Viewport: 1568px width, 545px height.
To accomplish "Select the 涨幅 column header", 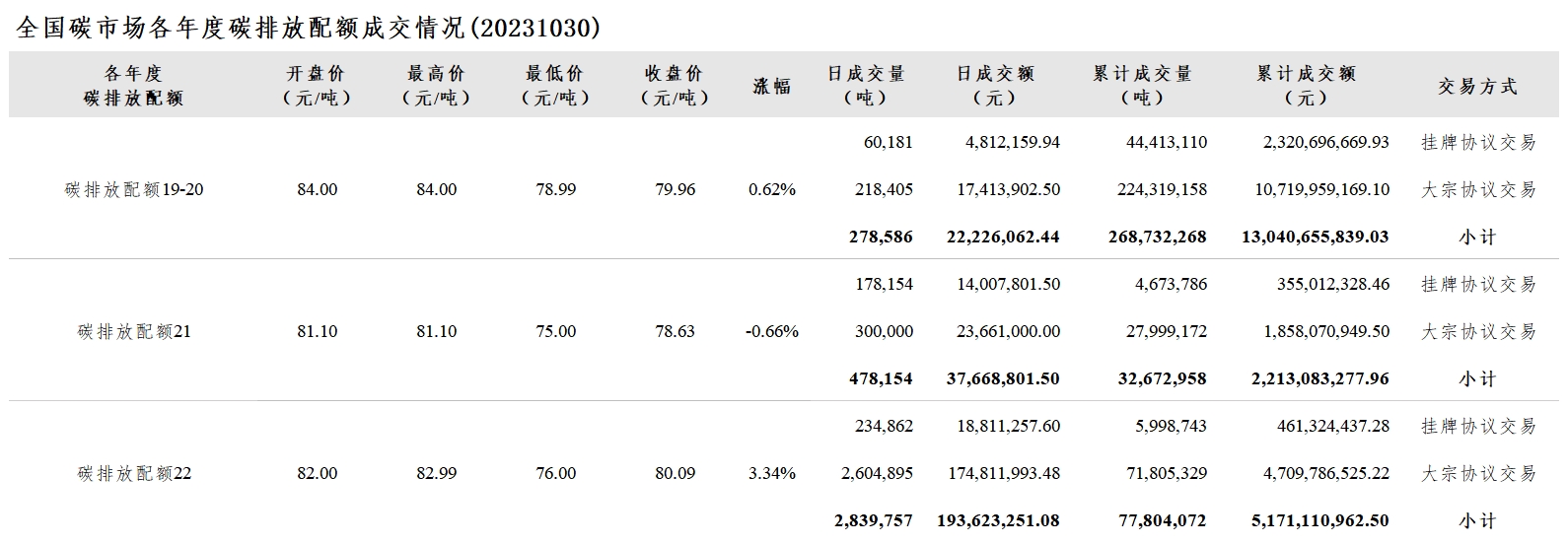I will pyautogui.click(x=772, y=86).
